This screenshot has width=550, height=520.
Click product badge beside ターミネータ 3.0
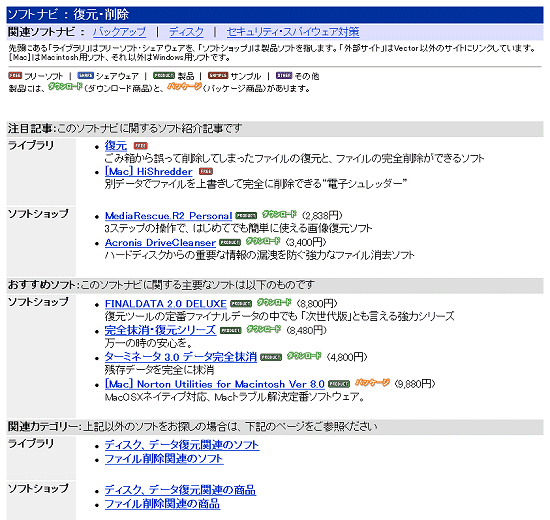[x=271, y=357]
